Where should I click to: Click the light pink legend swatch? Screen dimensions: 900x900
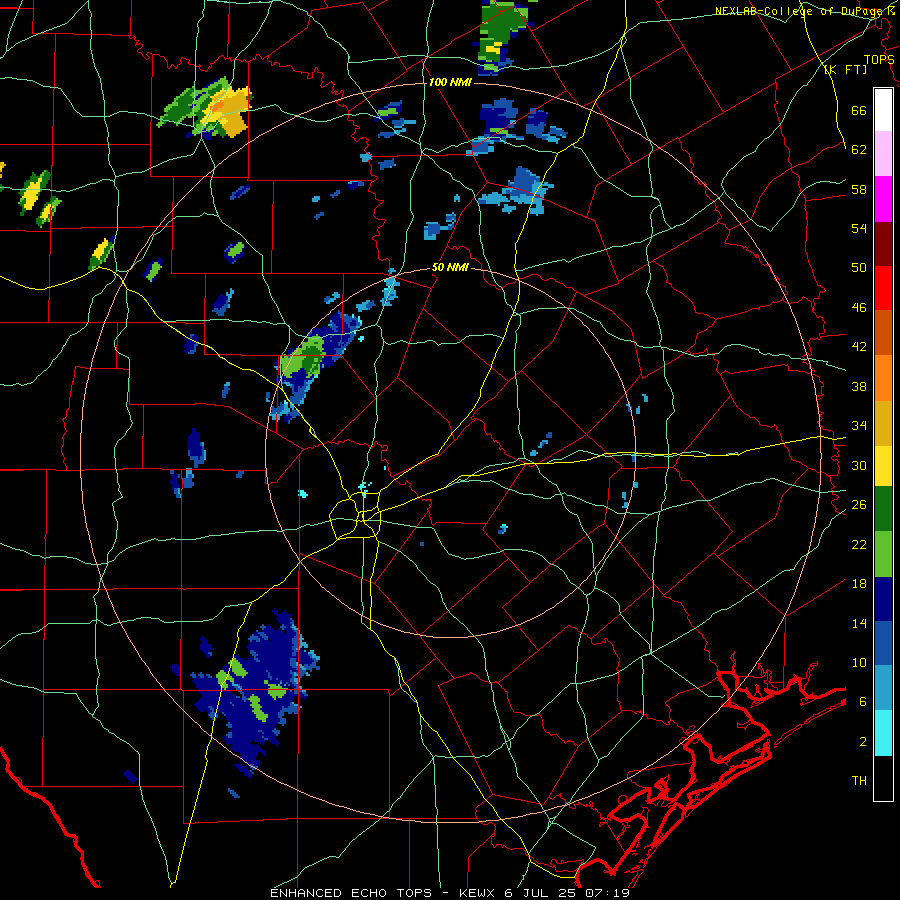tap(883, 153)
